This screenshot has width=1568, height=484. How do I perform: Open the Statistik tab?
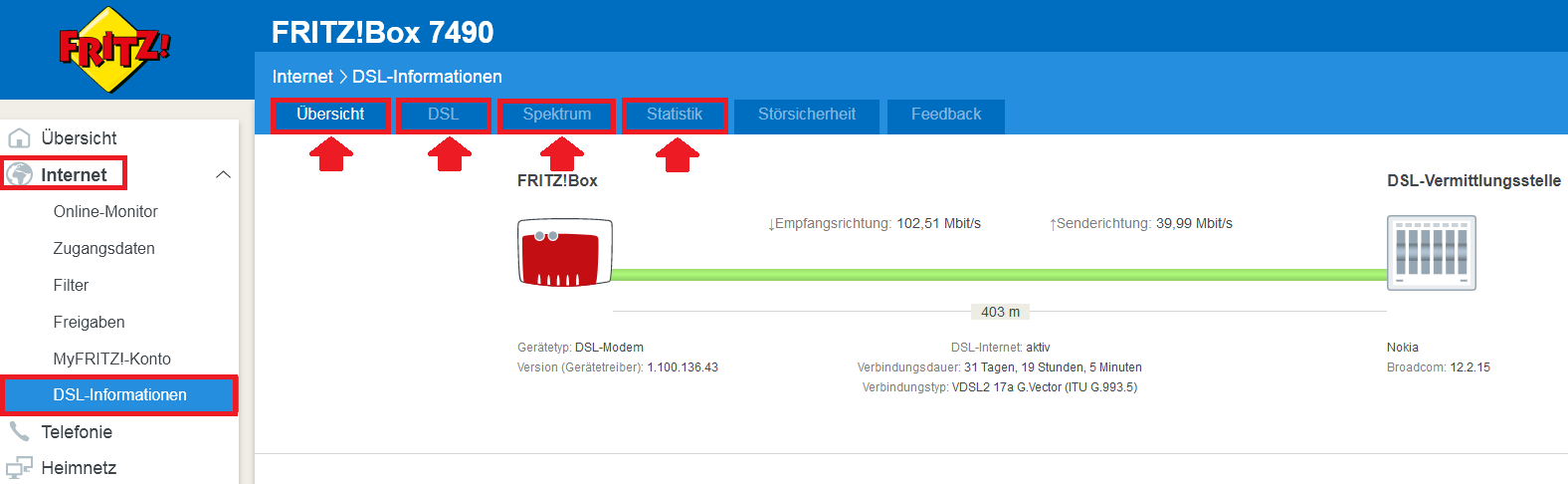pyautogui.click(x=675, y=115)
